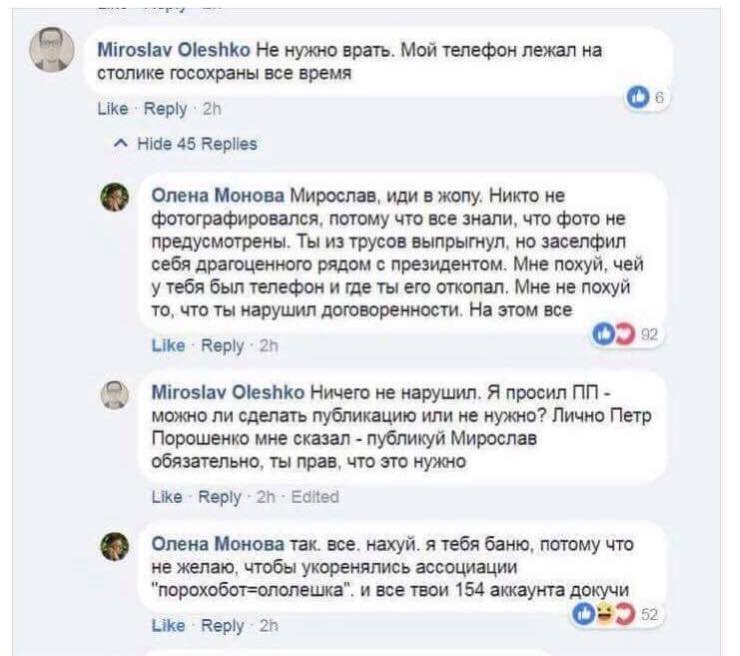The image size is (740, 656).
Task: Open reactions on the comment with 52 reactions
Action: click(x=618, y=613)
